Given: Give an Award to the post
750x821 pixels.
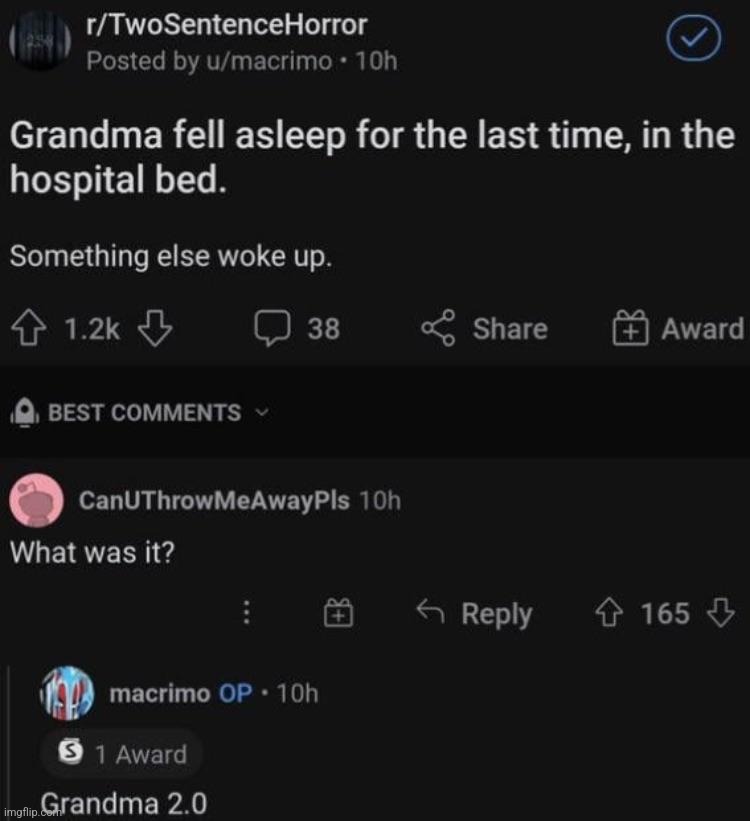Looking at the screenshot, I should click(678, 329).
